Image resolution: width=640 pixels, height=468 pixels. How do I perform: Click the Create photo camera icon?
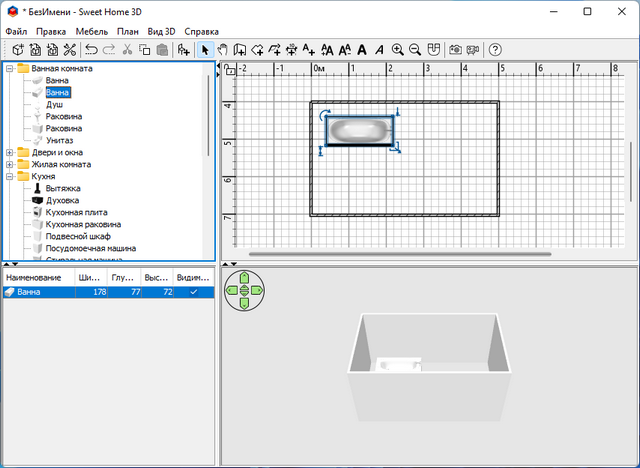(455, 49)
